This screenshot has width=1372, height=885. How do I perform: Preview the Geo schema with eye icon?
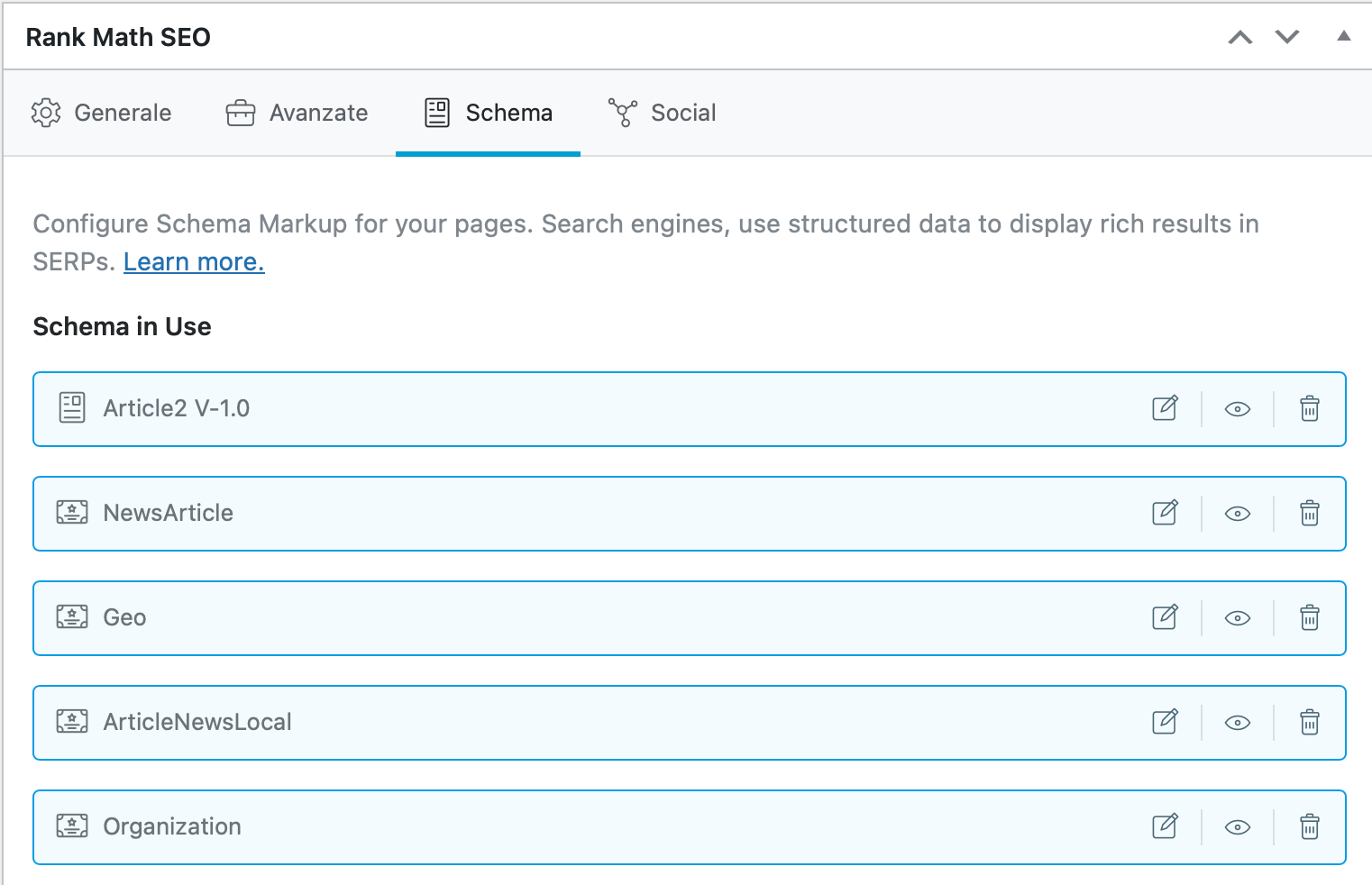1238,618
